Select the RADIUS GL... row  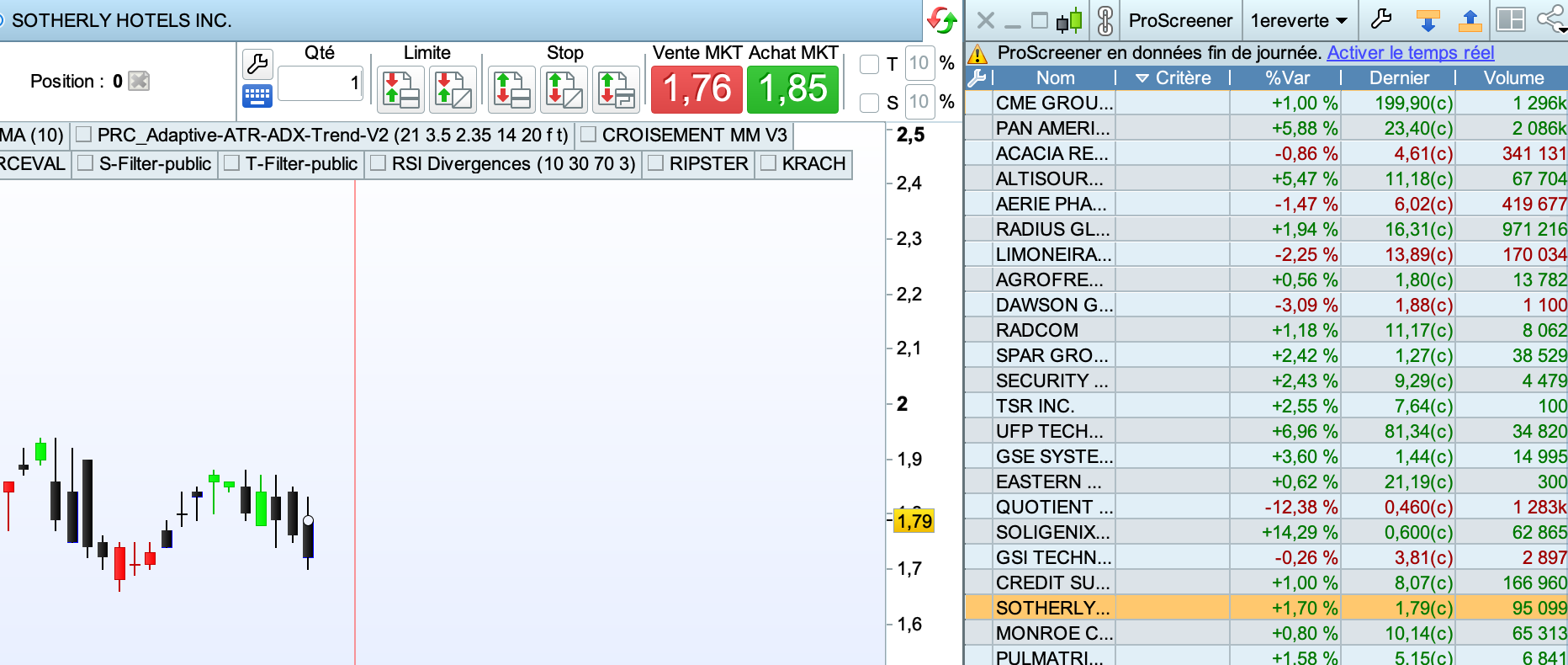[1266, 229]
